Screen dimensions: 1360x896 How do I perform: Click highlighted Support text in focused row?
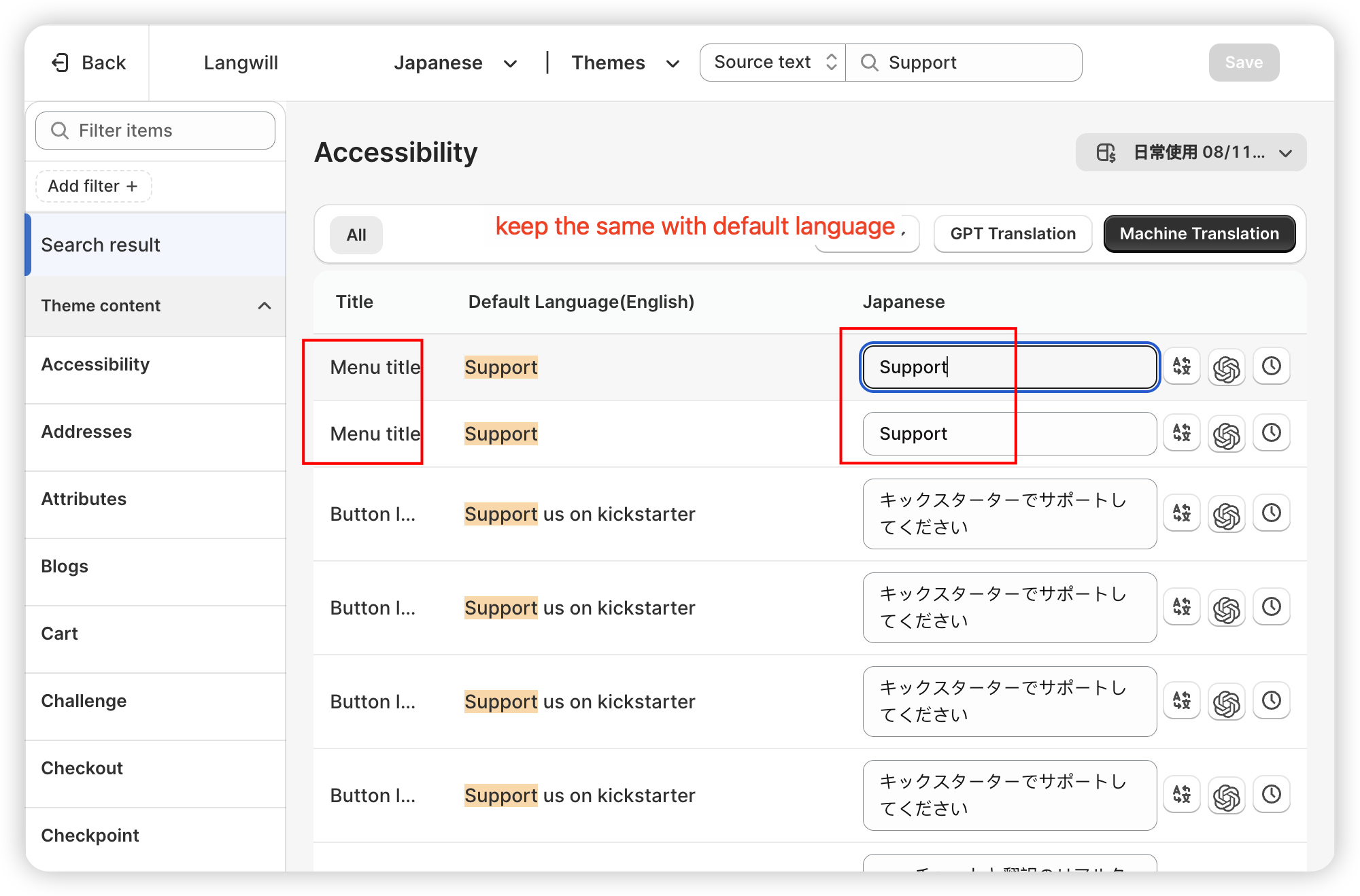click(501, 367)
